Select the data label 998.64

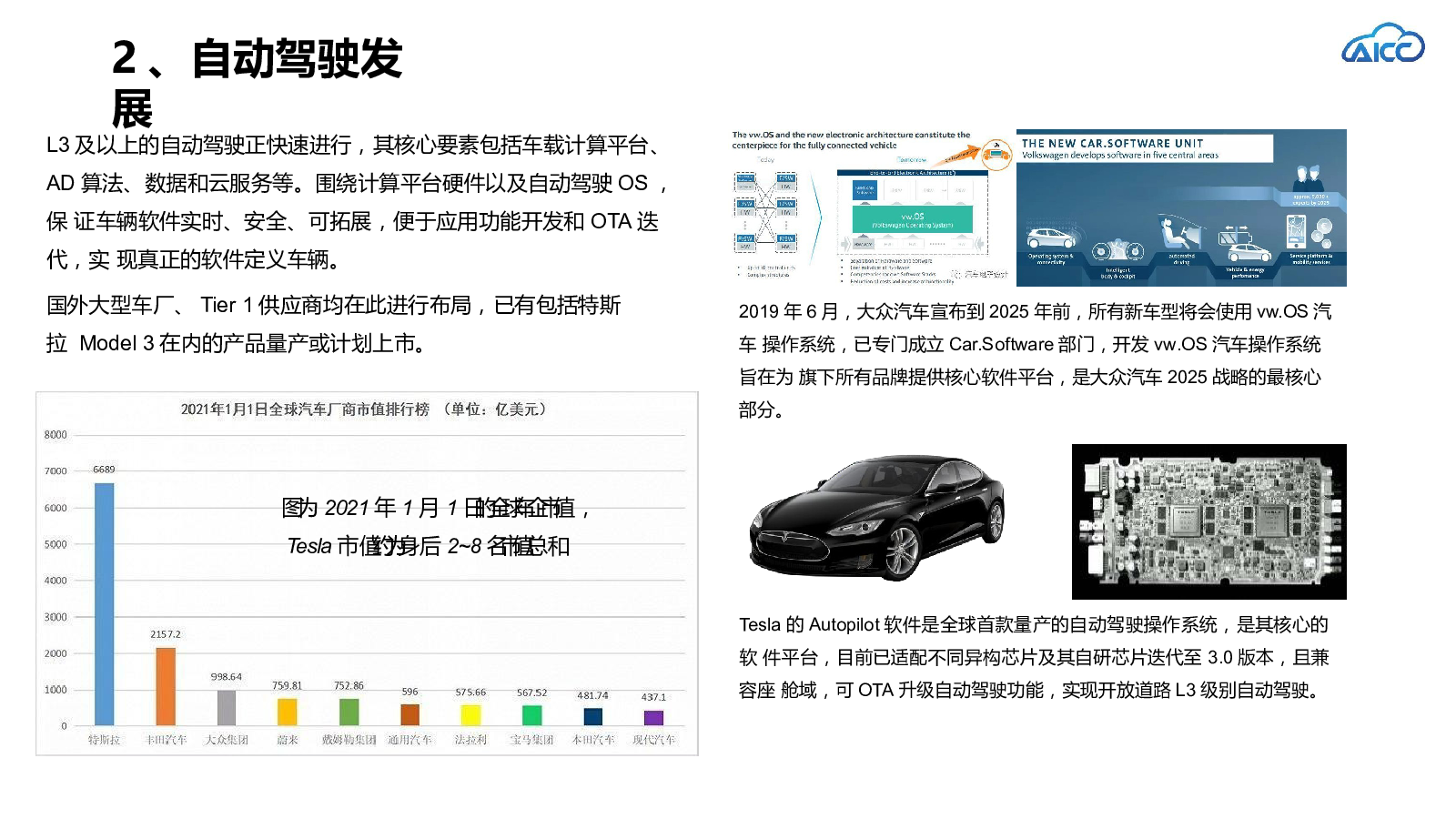tap(227, 677)
